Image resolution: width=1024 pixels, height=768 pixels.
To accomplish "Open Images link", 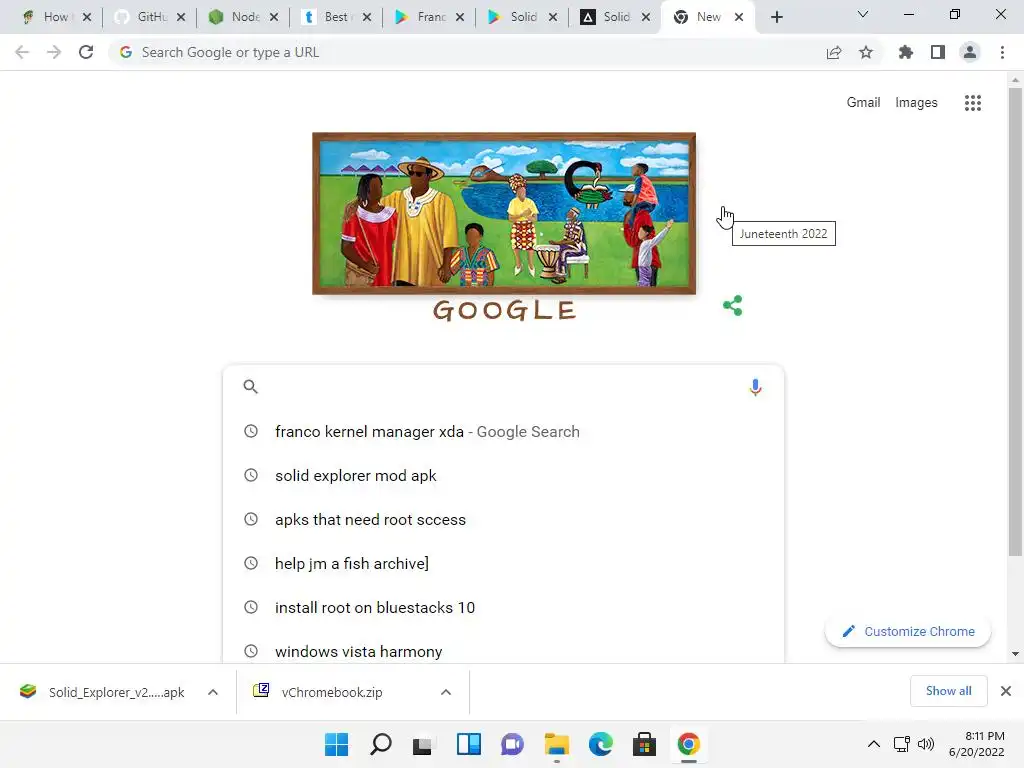I will (916, 103).
